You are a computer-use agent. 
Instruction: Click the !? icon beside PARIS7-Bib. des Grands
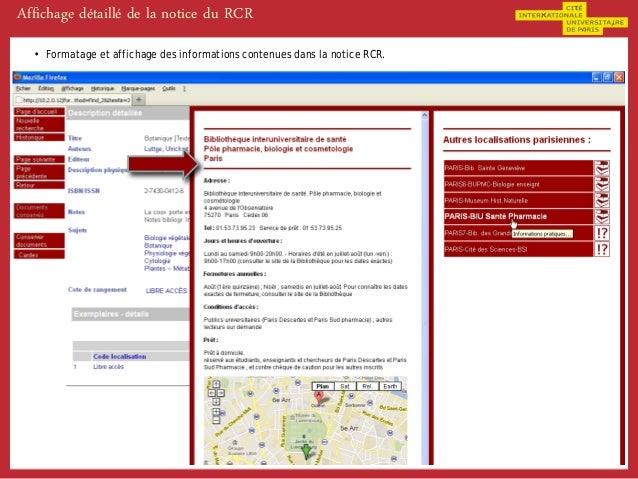602,233
